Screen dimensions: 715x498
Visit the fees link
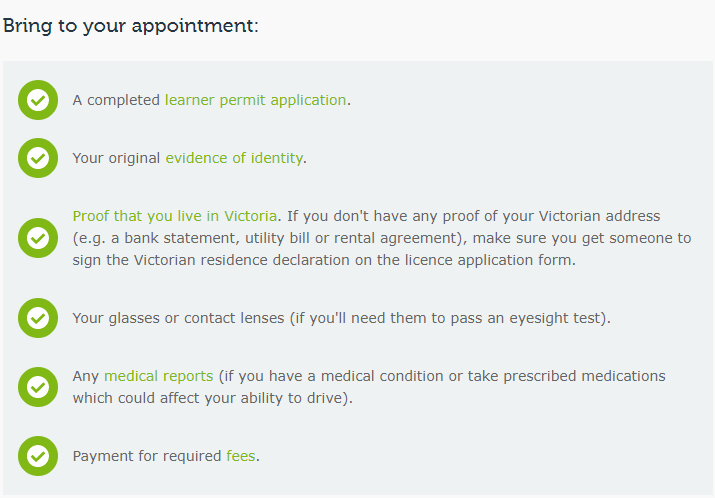point(241,456)
